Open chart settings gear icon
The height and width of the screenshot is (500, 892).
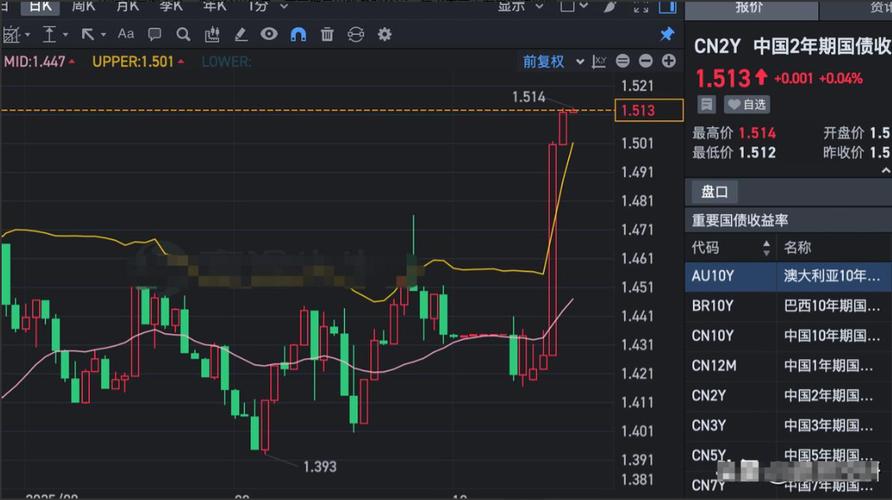tap(385, 35)
